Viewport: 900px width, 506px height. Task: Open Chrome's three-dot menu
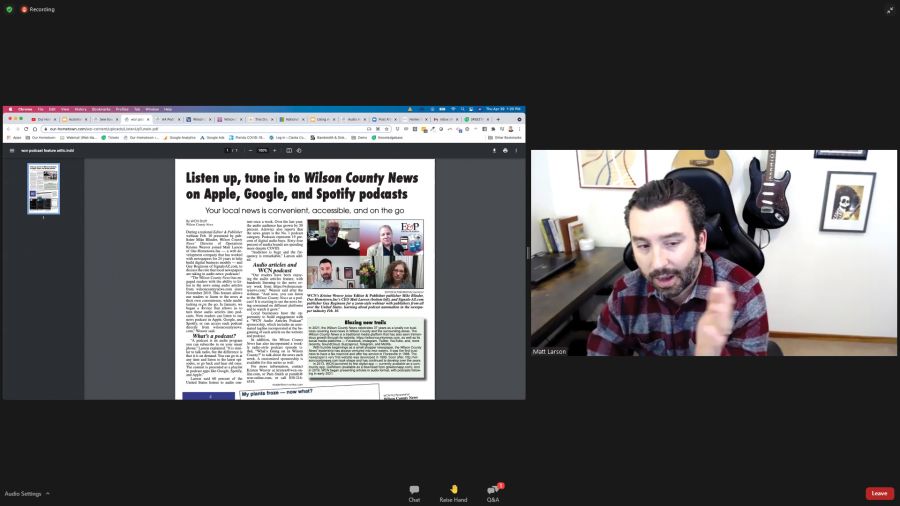pos(519,129)
